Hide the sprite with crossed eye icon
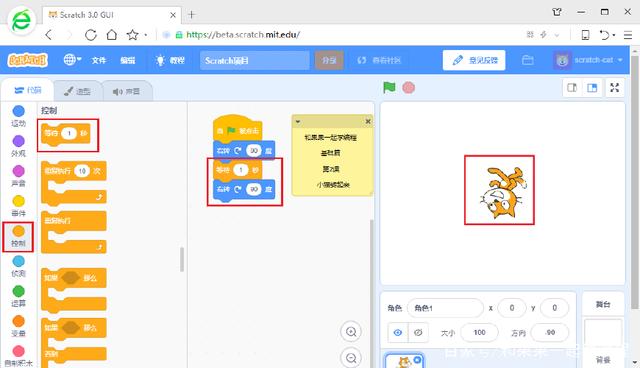 click(x=418, y=333)
